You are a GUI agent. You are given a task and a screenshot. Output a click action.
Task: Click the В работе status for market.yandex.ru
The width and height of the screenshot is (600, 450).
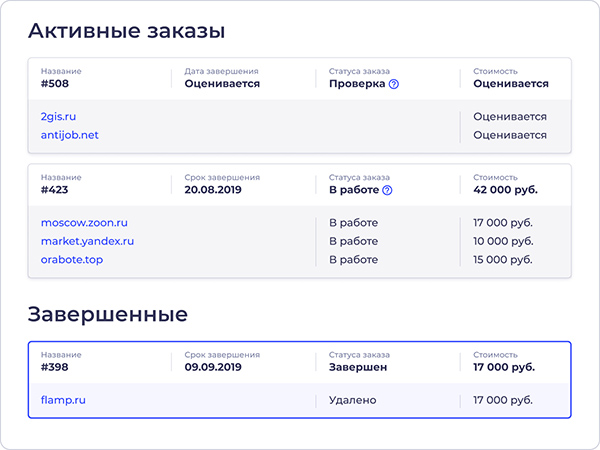pos(354,241)
